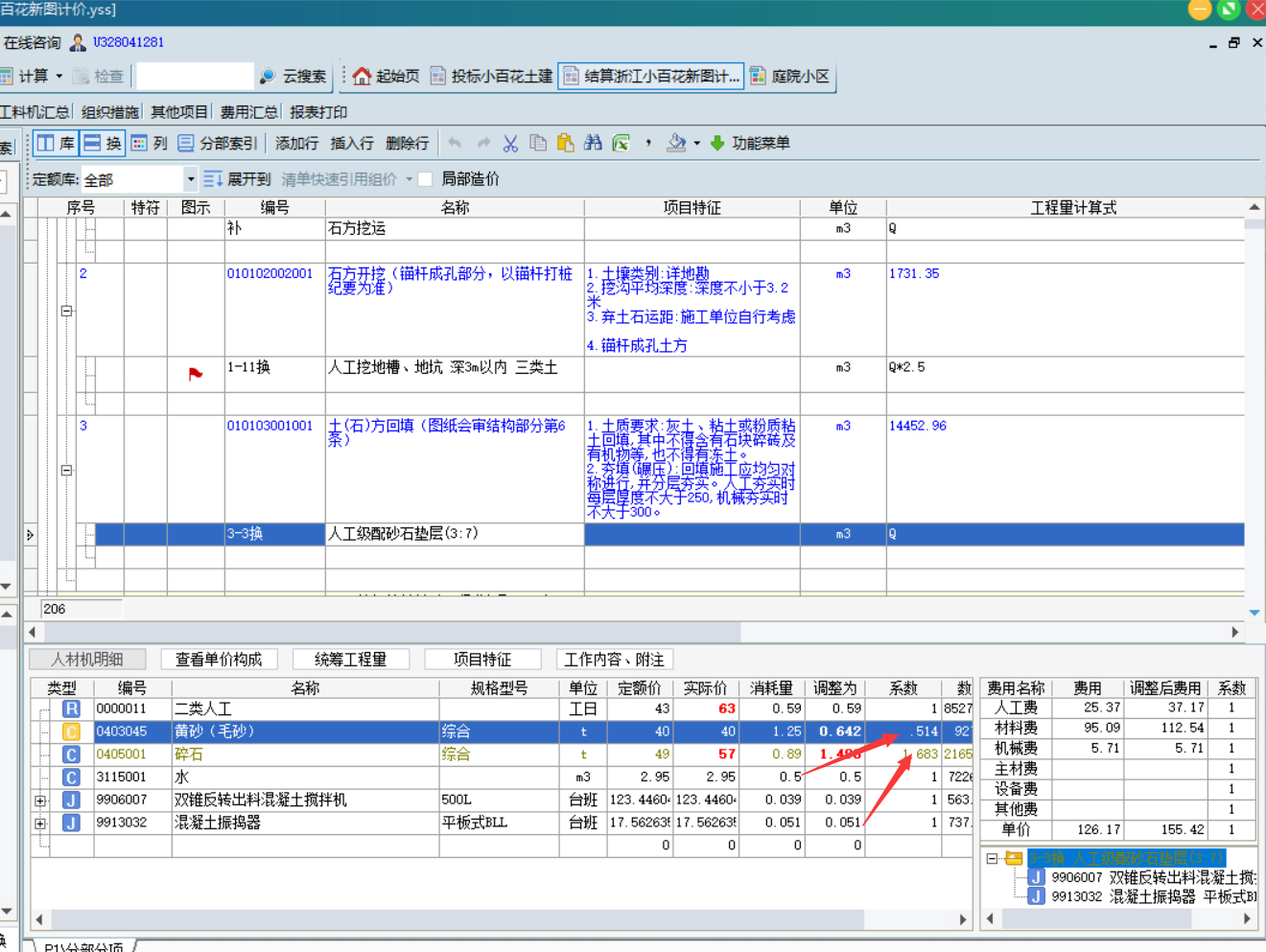Click the 检查 check icon
Viewport: 1266px width, 952px height.
pyautogui.click(x=82, y=76)
